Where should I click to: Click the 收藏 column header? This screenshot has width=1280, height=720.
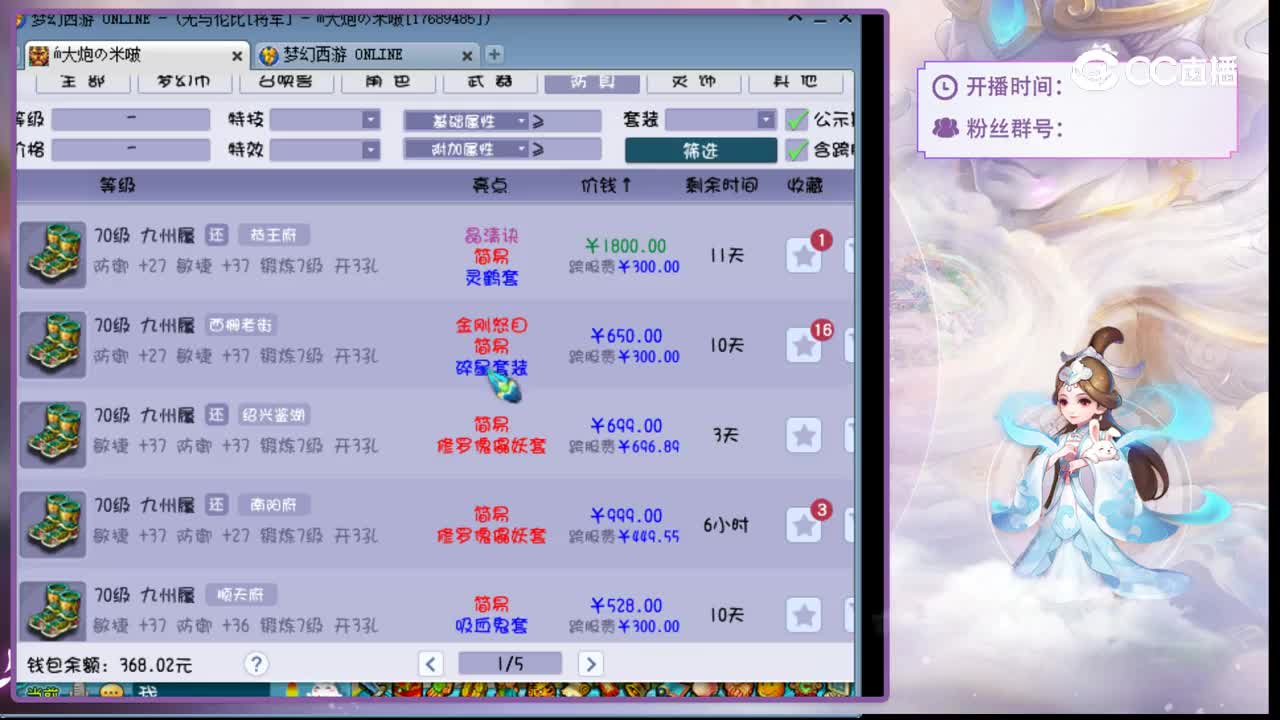pos(806,185)
